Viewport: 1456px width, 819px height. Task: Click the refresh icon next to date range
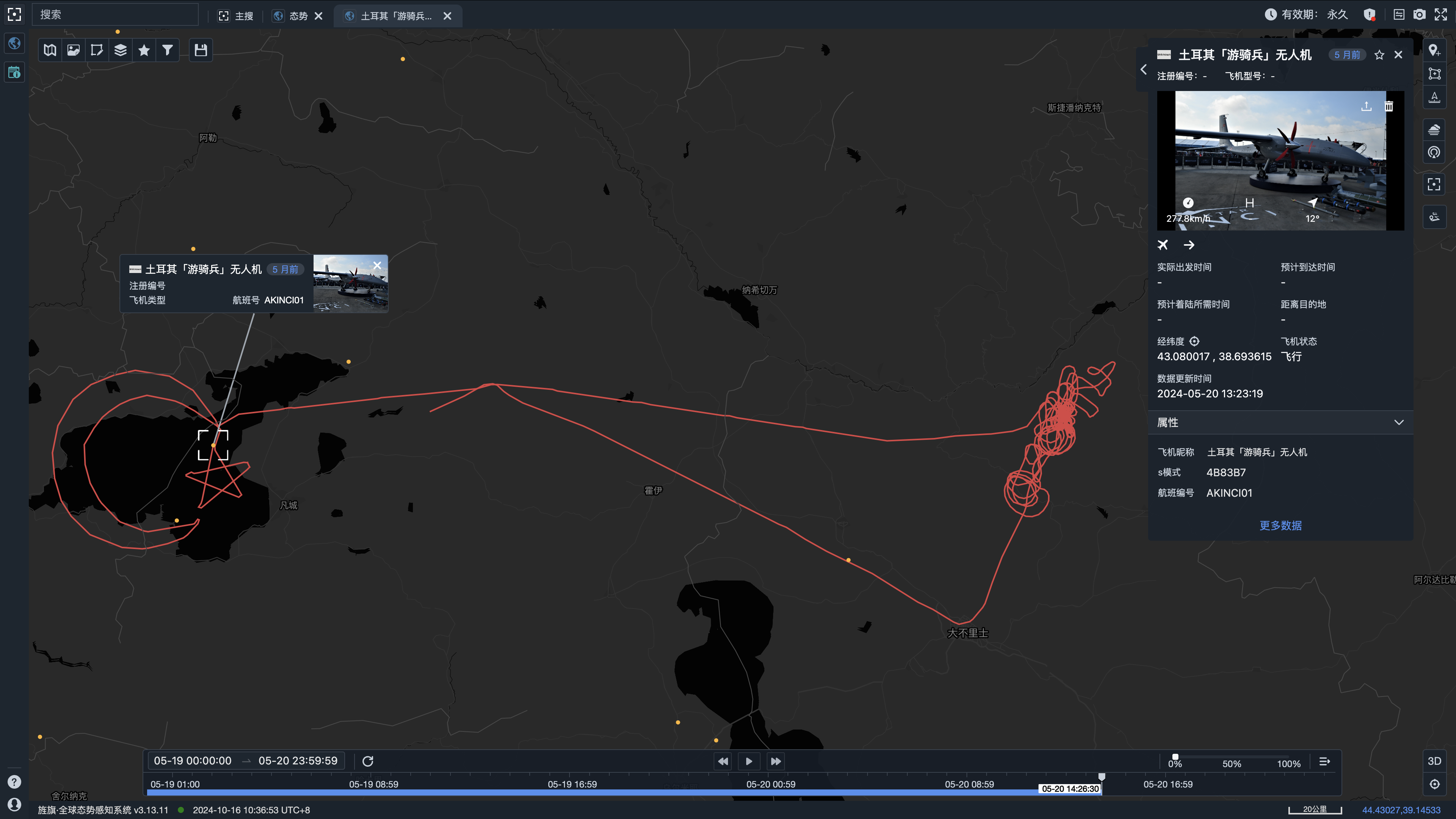368,761
